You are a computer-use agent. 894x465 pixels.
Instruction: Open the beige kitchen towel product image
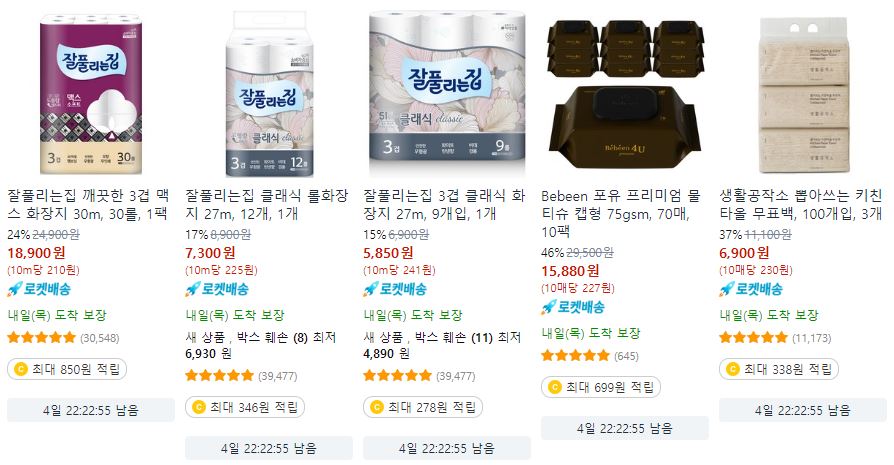[x=803, y=95]
